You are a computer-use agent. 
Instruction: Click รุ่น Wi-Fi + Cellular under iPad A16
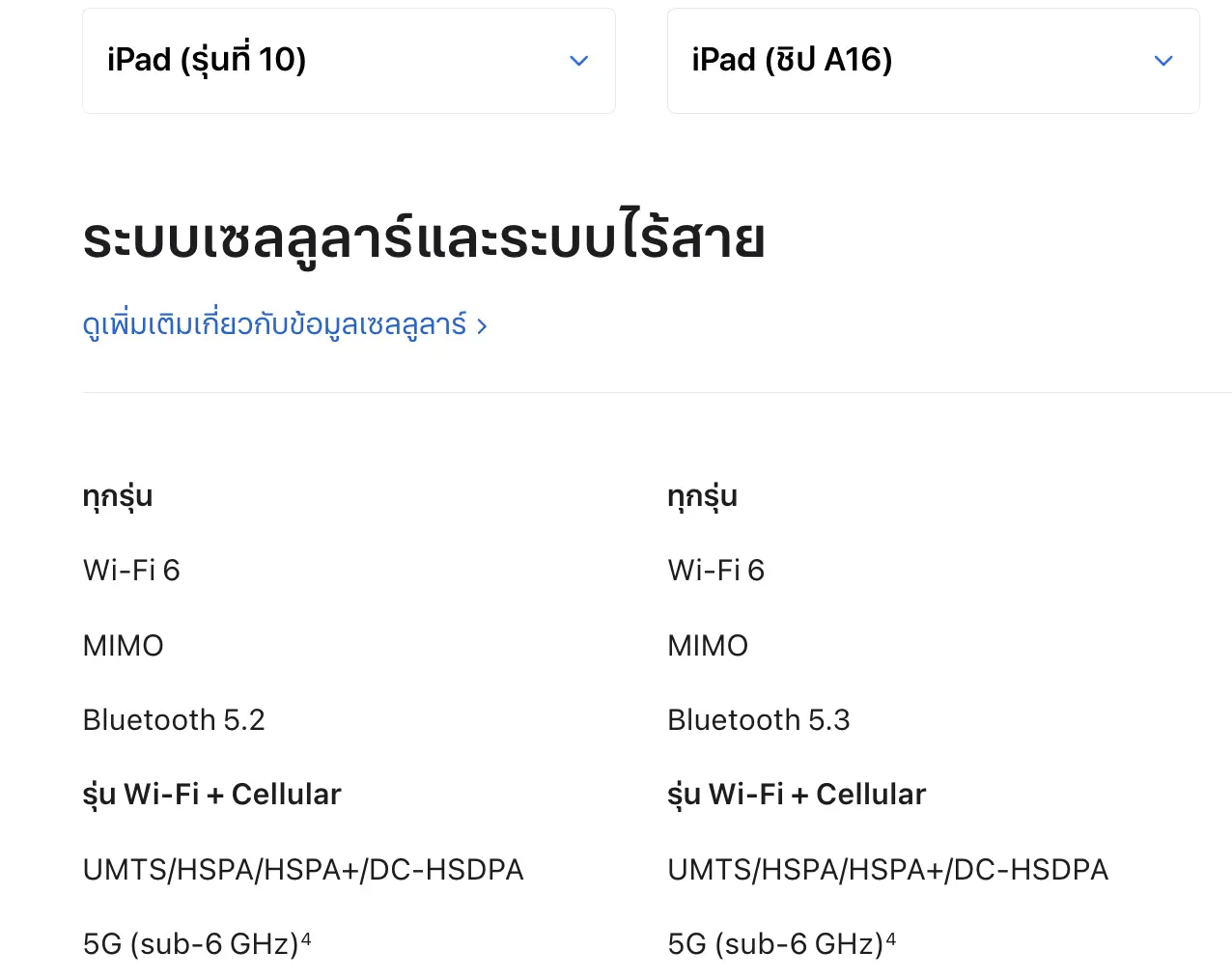coord(798,795)
